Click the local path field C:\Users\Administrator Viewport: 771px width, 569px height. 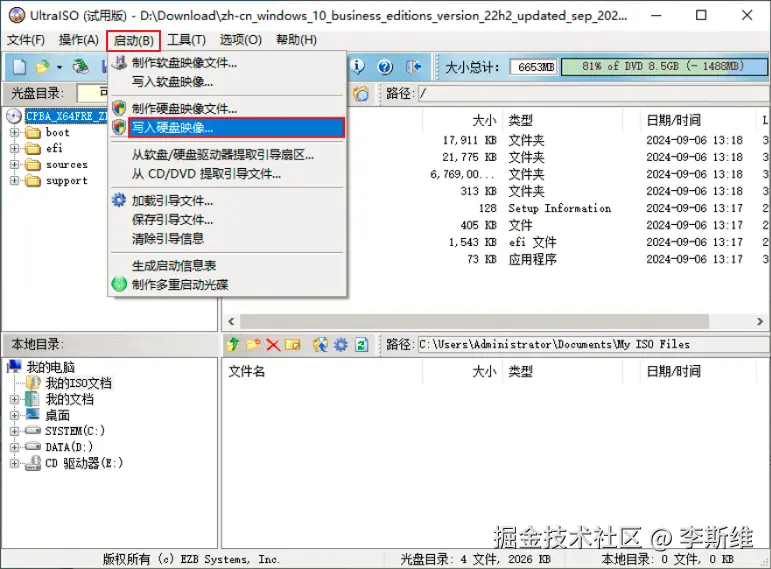pos(593,344)
